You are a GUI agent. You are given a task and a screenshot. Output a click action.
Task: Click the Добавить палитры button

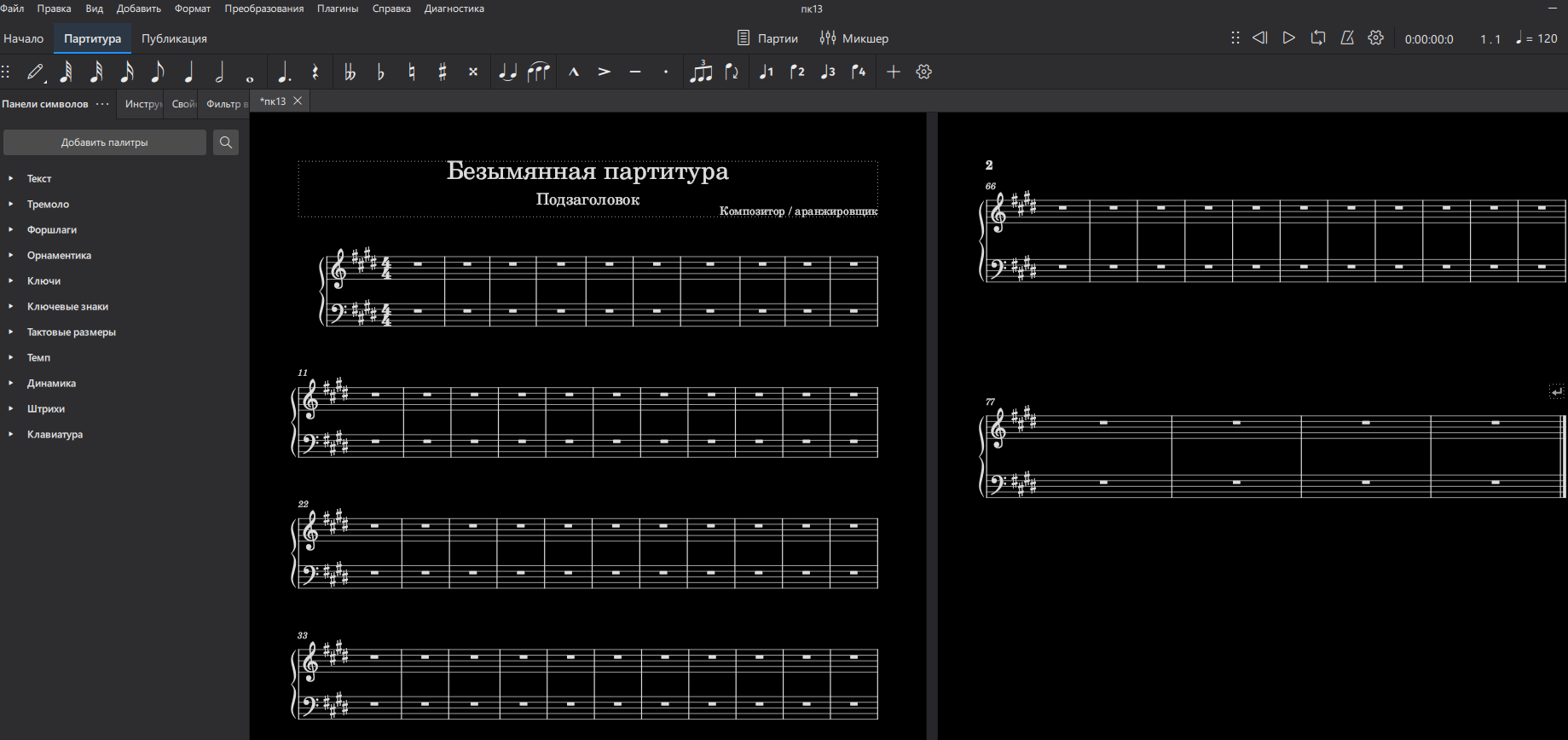coord(105,142)
